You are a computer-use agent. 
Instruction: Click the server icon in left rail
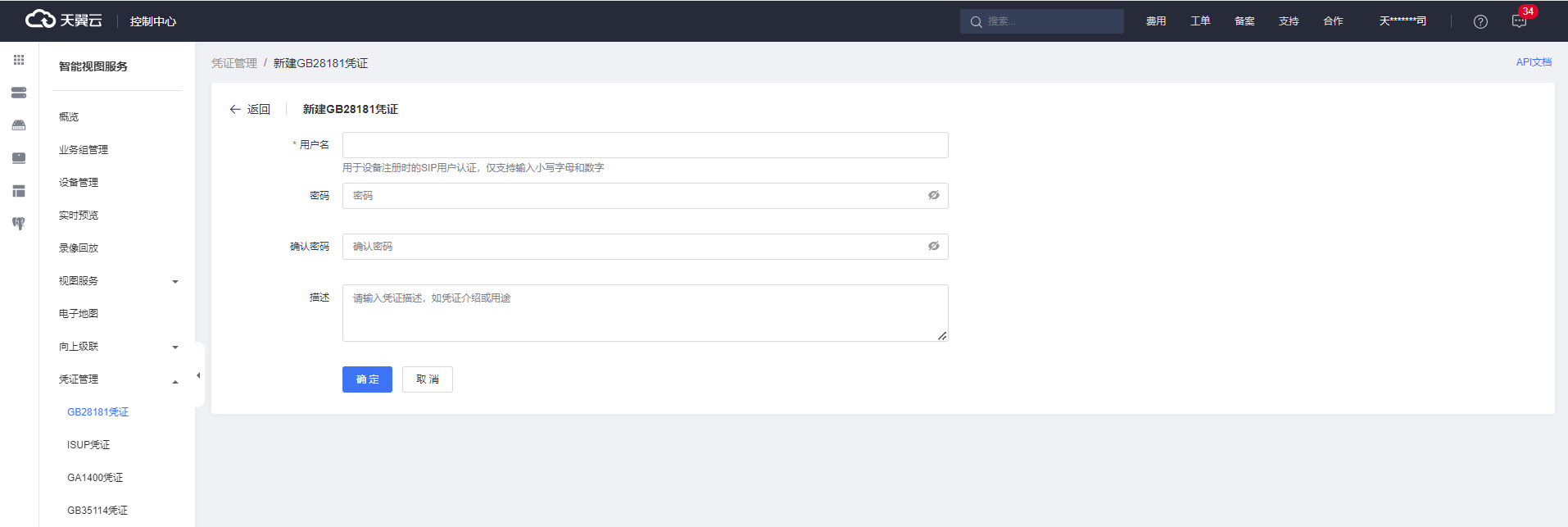pyautogui.click(x=19, y=93)
